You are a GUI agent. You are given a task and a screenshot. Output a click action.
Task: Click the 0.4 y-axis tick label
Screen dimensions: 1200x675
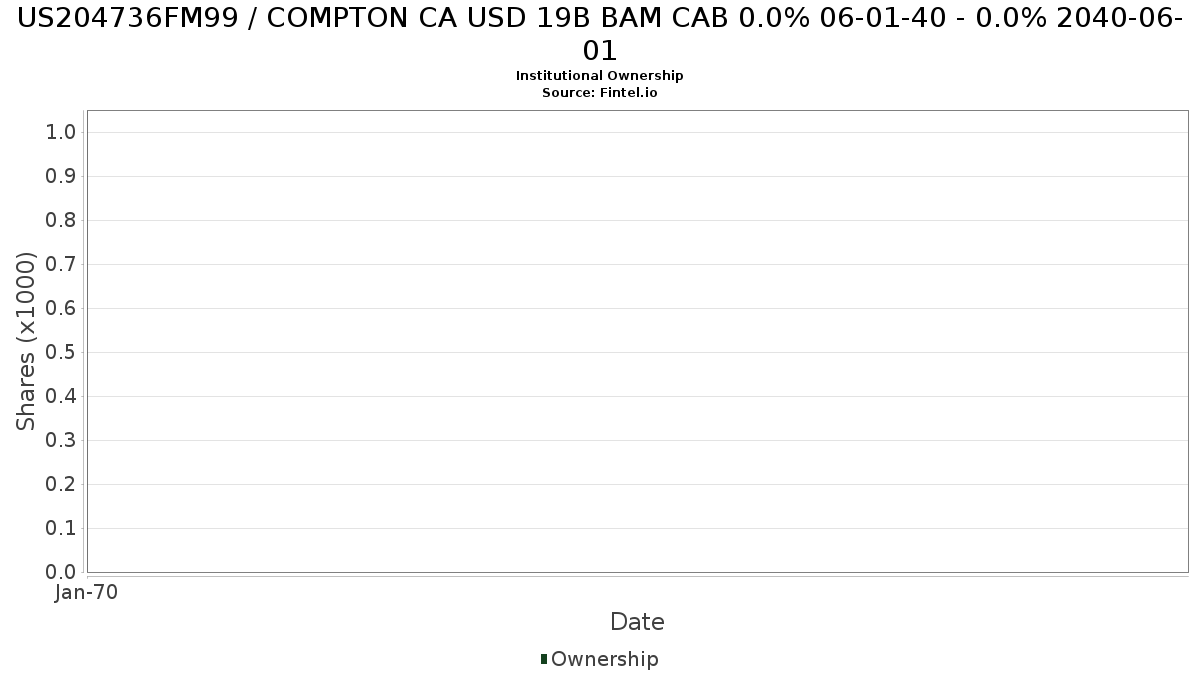pos(61,397)
